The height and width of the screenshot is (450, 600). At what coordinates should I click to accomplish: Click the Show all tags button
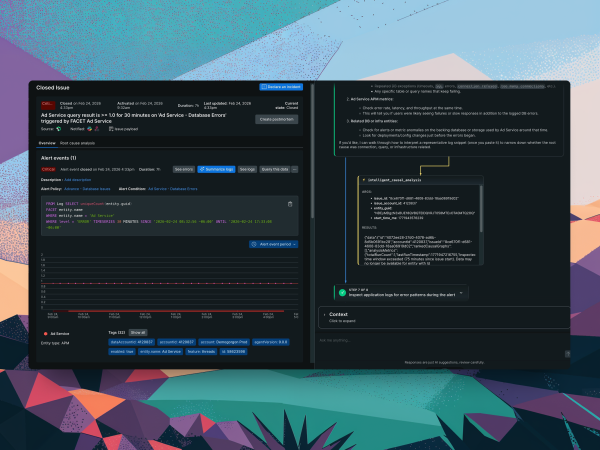tap(138, 333)
